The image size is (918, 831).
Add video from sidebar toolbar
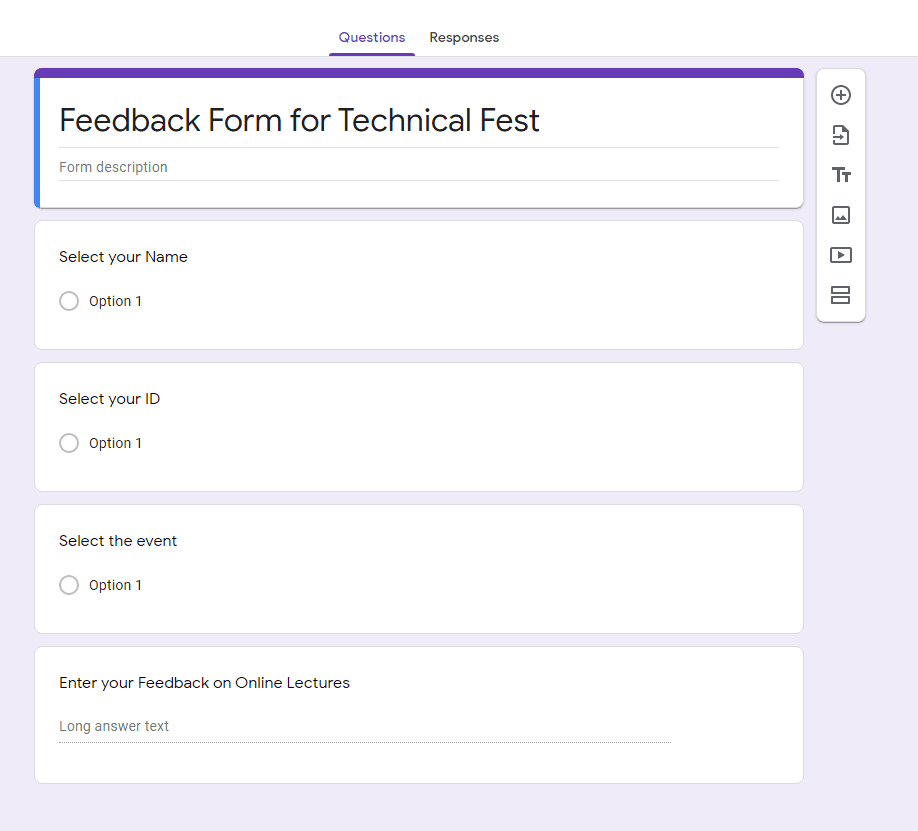coord(841,255)
